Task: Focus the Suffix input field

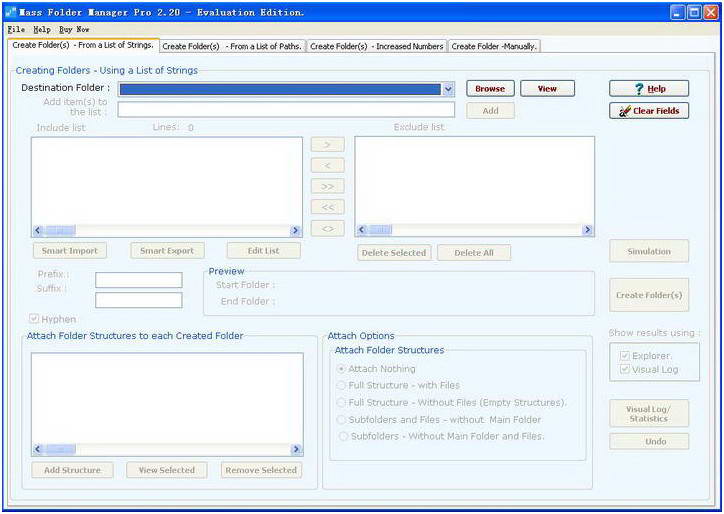Action: coord(139,300)
